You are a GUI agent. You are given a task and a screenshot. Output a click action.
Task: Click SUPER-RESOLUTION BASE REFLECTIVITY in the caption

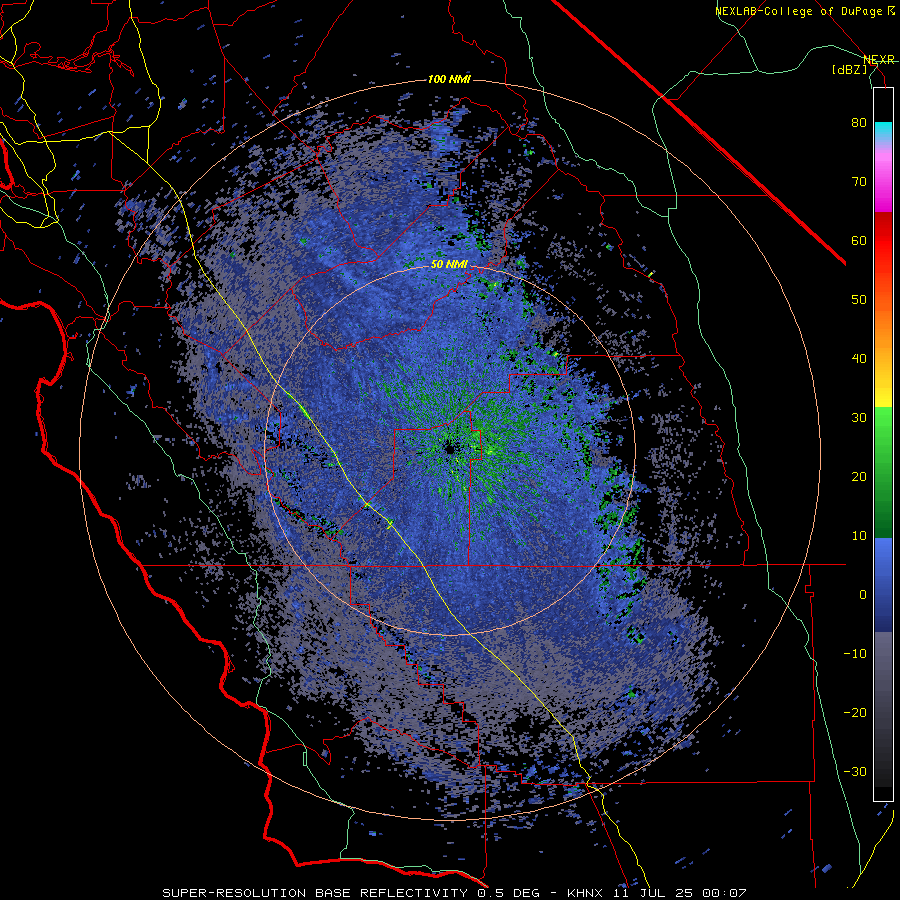315,893
